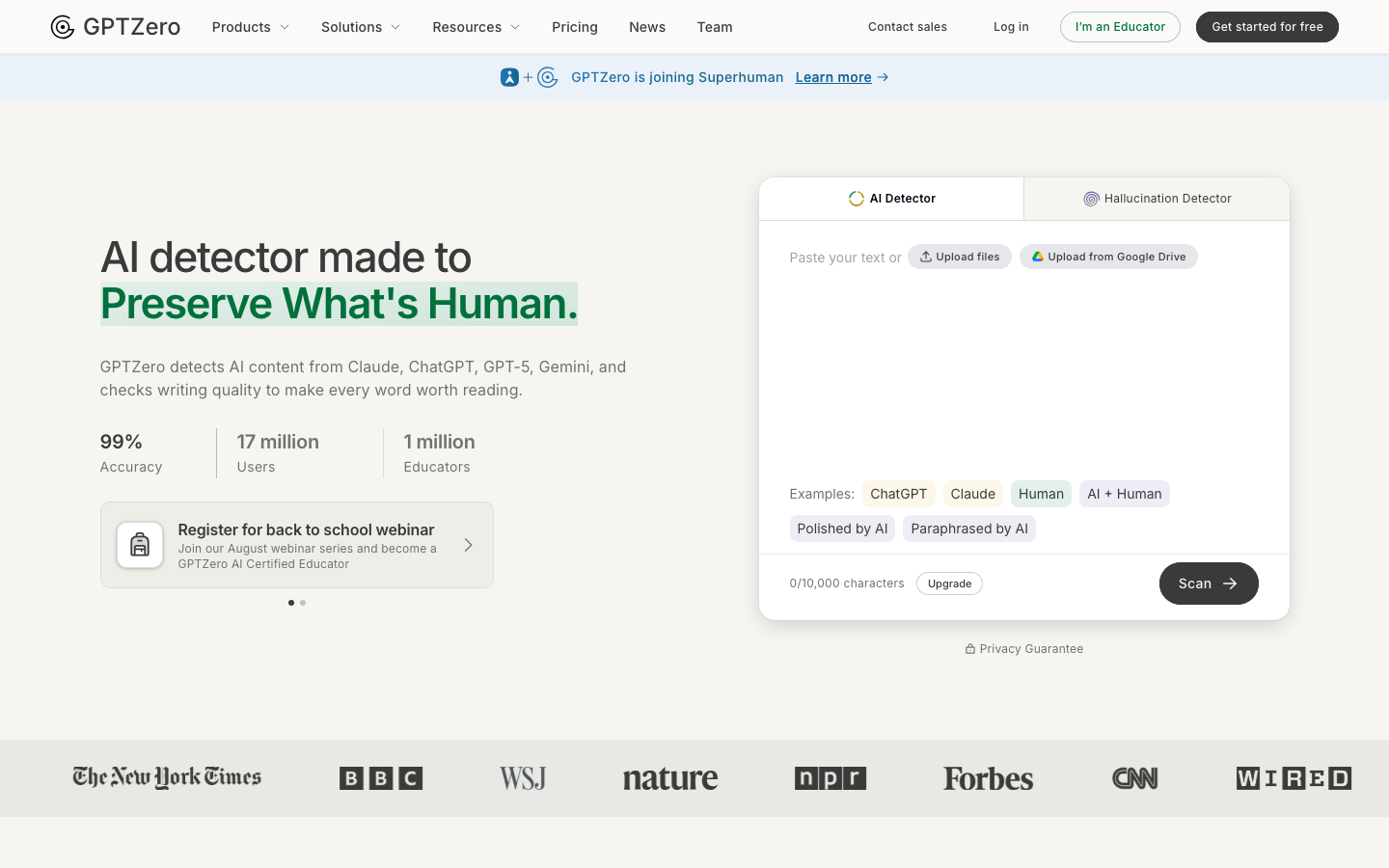Click the Privacy Guarantee text
The height and width of the screenshot is (868, 1389).
click(1031, 649)
